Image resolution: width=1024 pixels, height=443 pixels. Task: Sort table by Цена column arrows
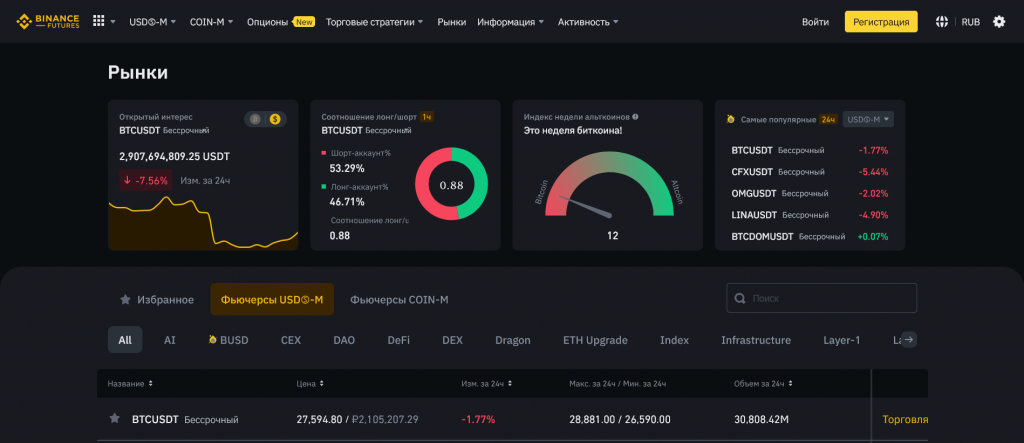[x=321, y=384]
